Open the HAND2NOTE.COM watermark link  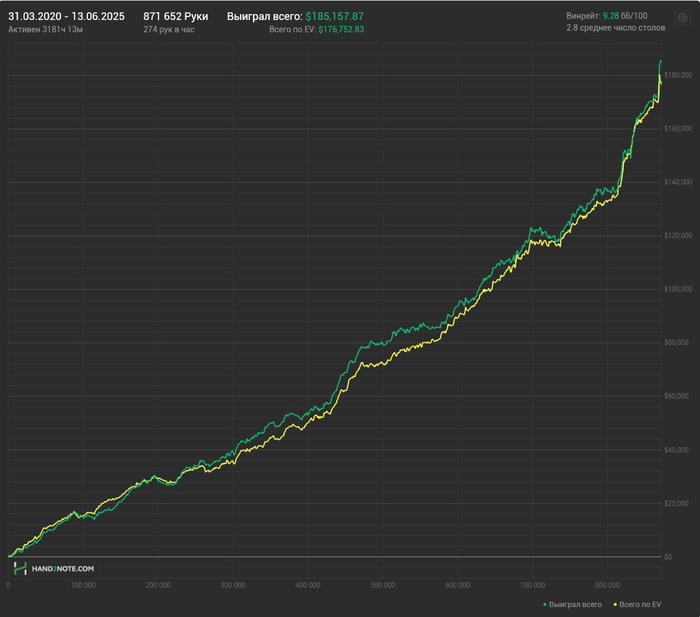(62, 569)
